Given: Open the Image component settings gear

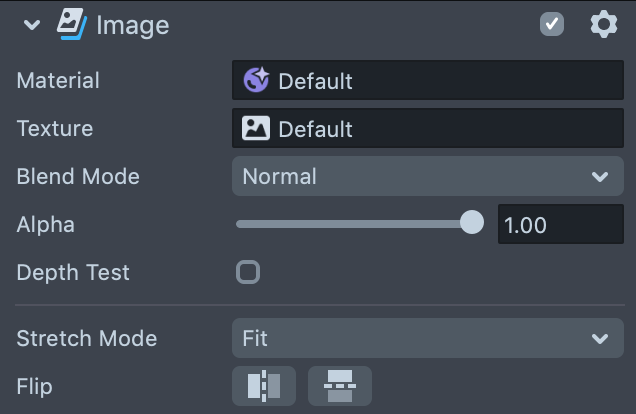Looking at the screenshot, I should (x=603, y=25).
